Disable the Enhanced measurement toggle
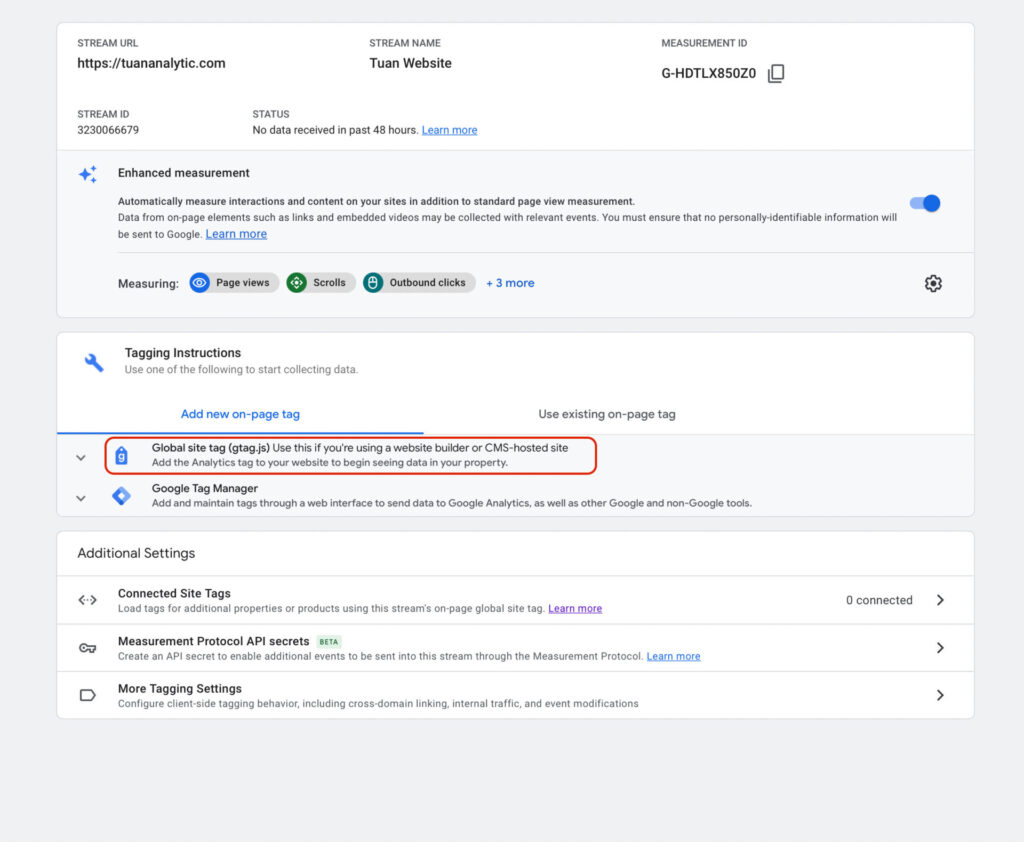The width and height of the screenshot is (1024, 842). tap(925, 203)
